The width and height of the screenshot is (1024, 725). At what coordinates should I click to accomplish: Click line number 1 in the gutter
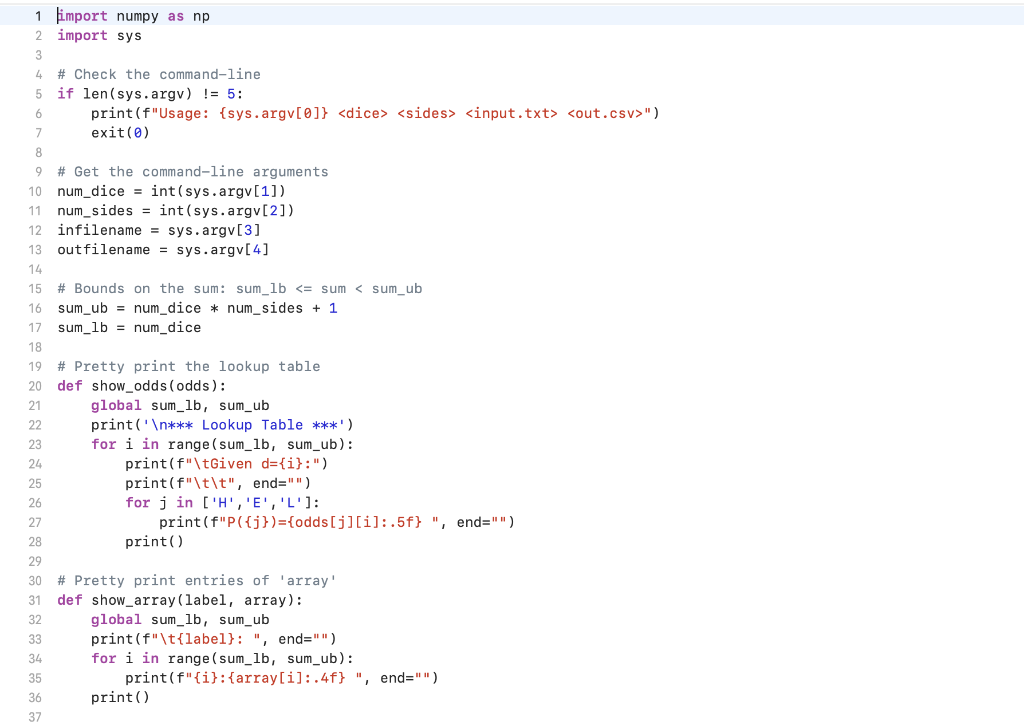pyautogui.click(x=38, y=15)
